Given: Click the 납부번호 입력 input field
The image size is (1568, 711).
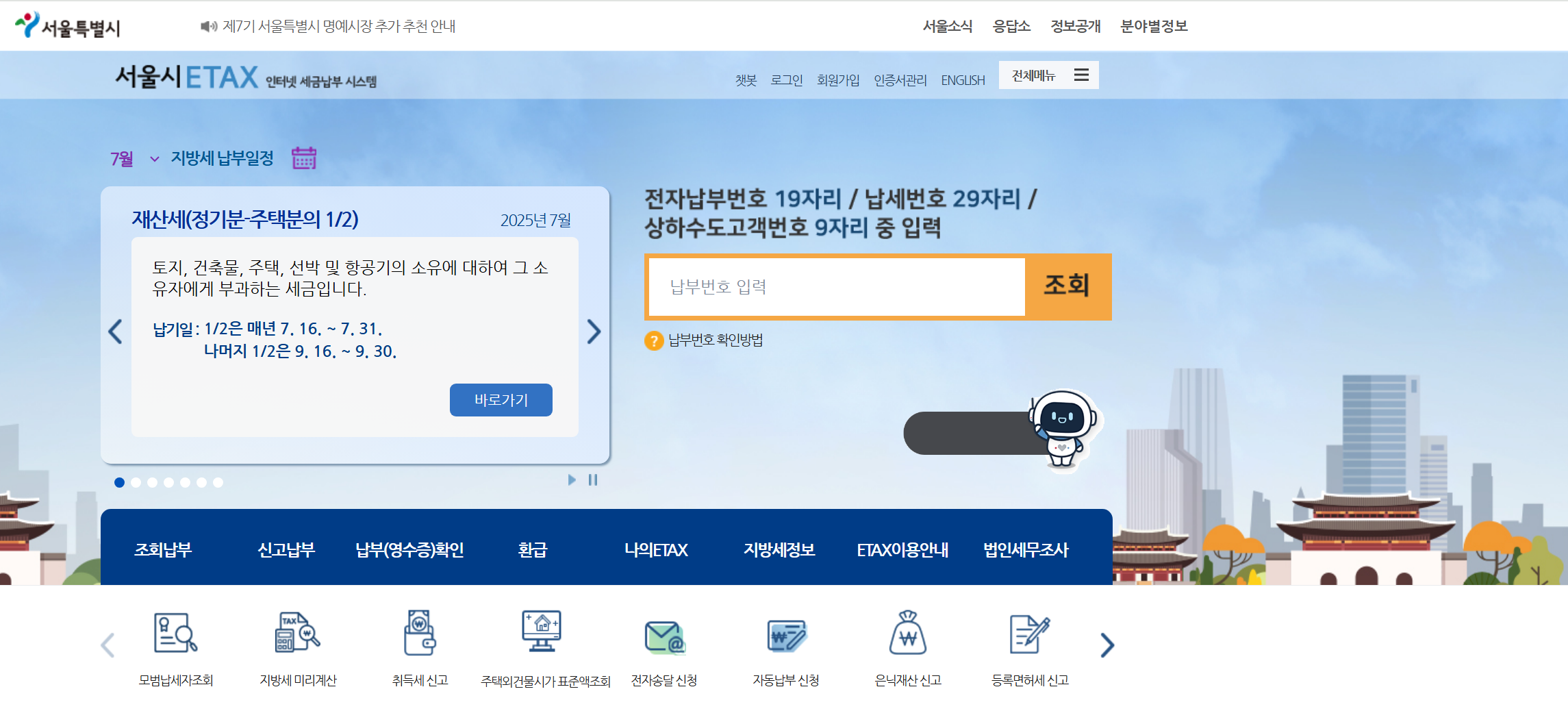Looking at the screenshot, I should coord(837,286).
